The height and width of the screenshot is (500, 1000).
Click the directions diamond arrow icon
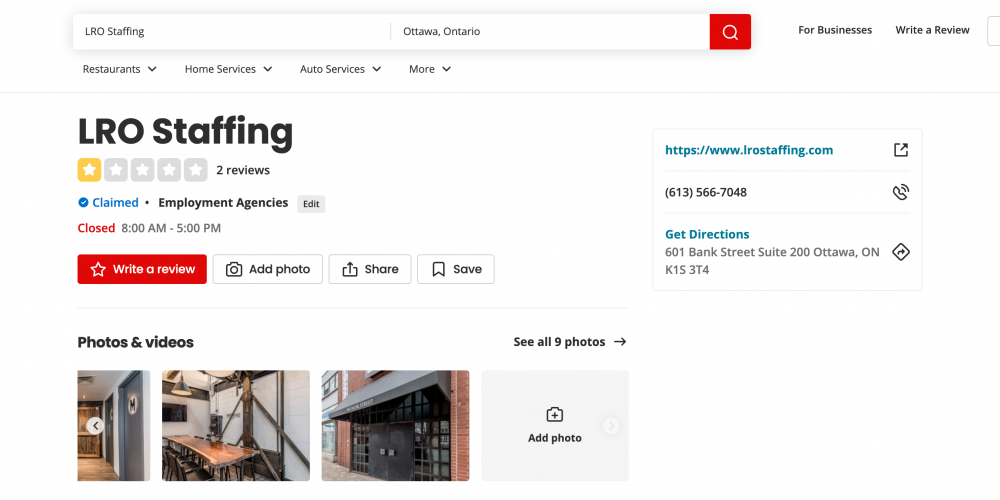pyautogui.click(x=900, y=252)
